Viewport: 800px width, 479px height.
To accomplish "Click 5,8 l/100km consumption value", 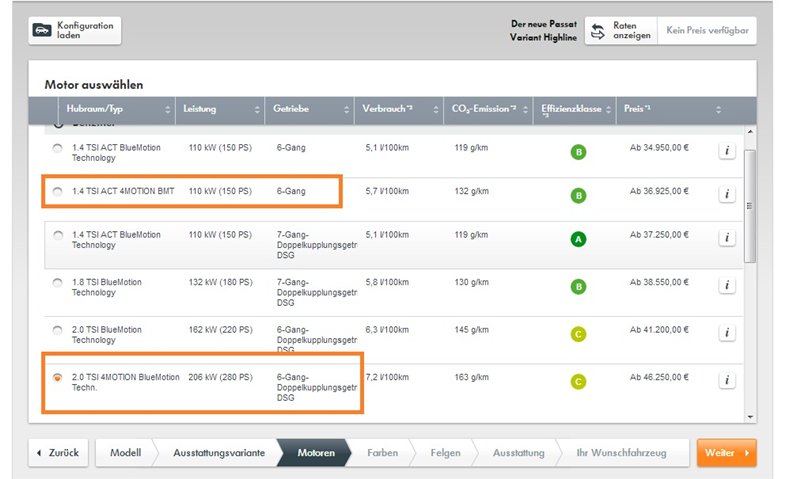I will click(387, 282).
